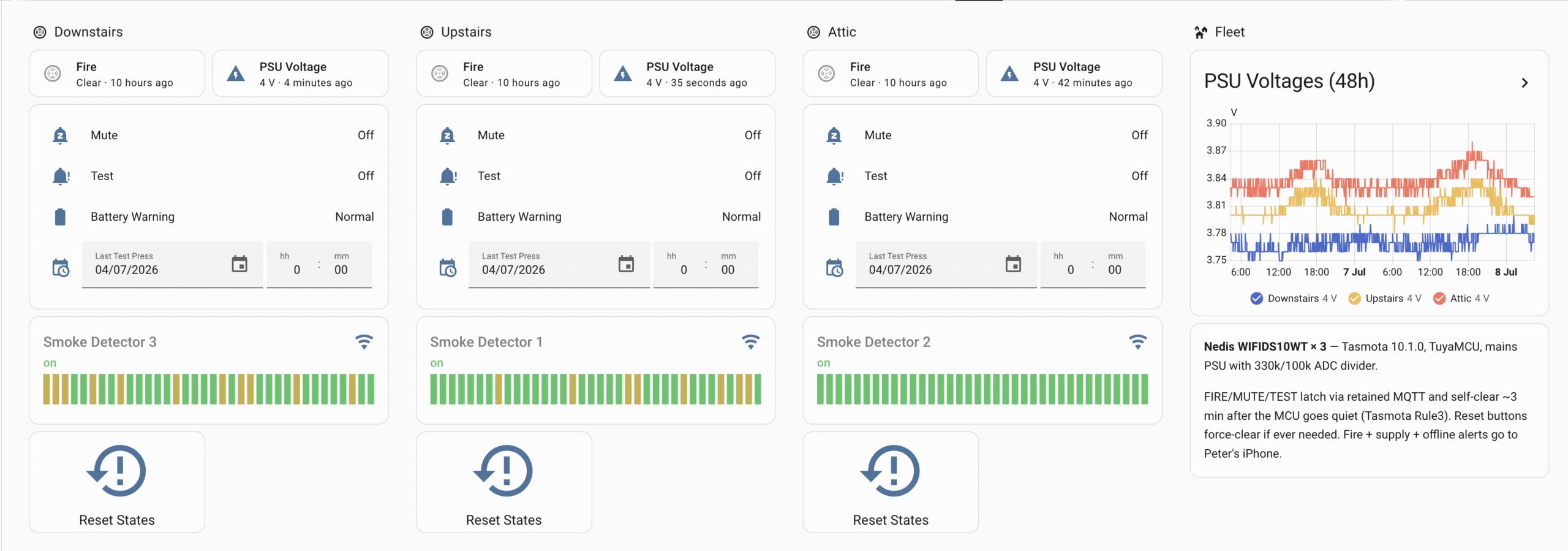This screenshot has height=551, width=1568.
Task: Click the Attic Last Test Press date field
Action: click(x=946, y=264)
